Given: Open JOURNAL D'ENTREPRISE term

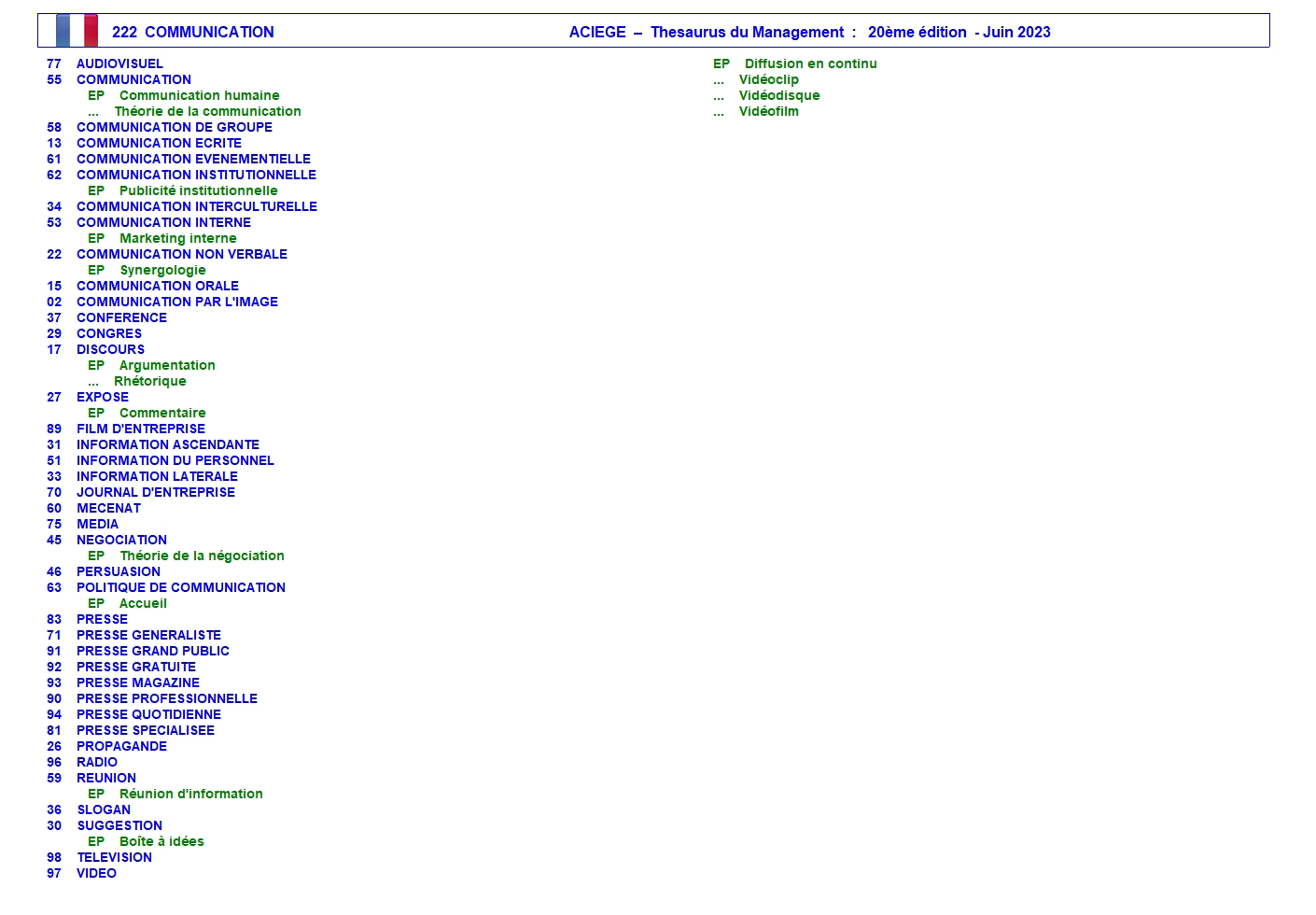Looking at the screenshot, I should point(156,492).
